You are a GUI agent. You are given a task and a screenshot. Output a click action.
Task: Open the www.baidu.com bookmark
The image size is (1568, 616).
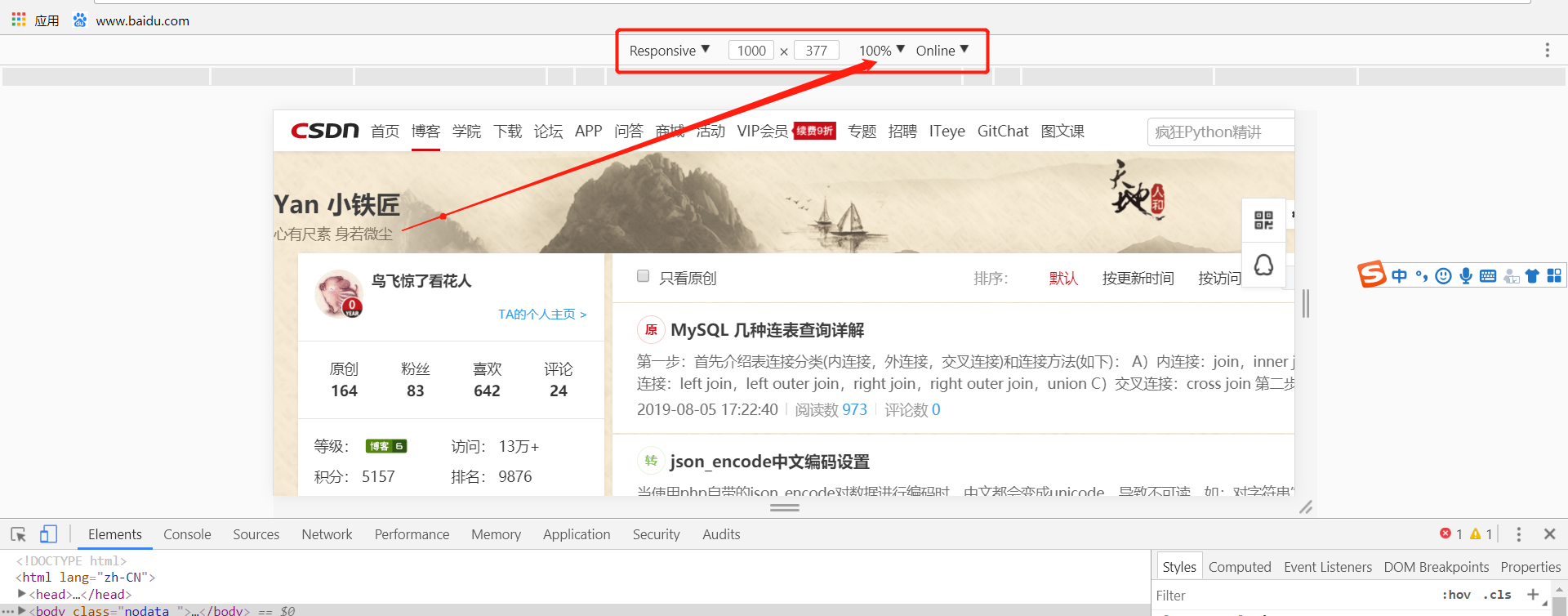(131, 20)
